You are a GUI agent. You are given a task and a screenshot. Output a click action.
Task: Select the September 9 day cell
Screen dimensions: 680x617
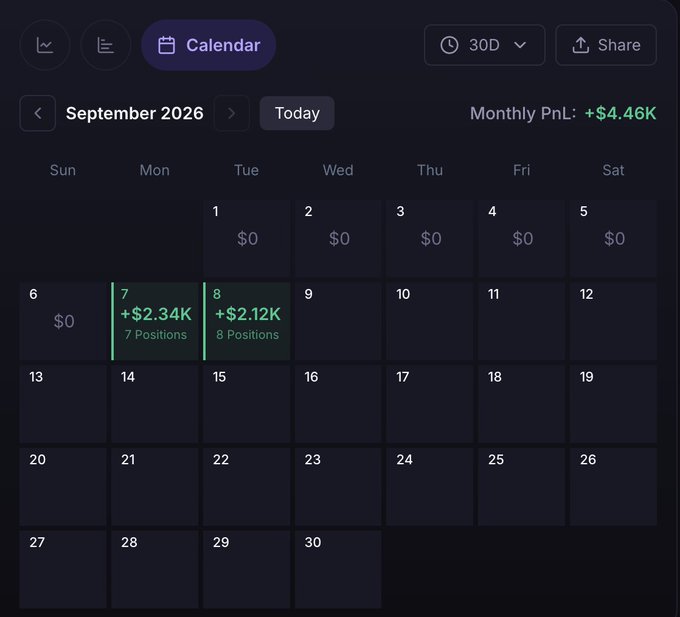(x=338, y=321)
